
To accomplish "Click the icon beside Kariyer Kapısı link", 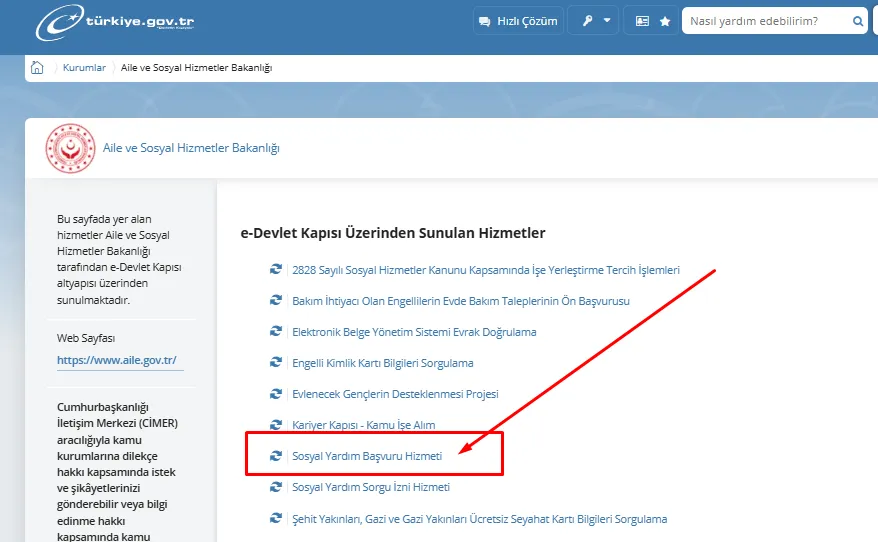I will [x=276, y=425].
